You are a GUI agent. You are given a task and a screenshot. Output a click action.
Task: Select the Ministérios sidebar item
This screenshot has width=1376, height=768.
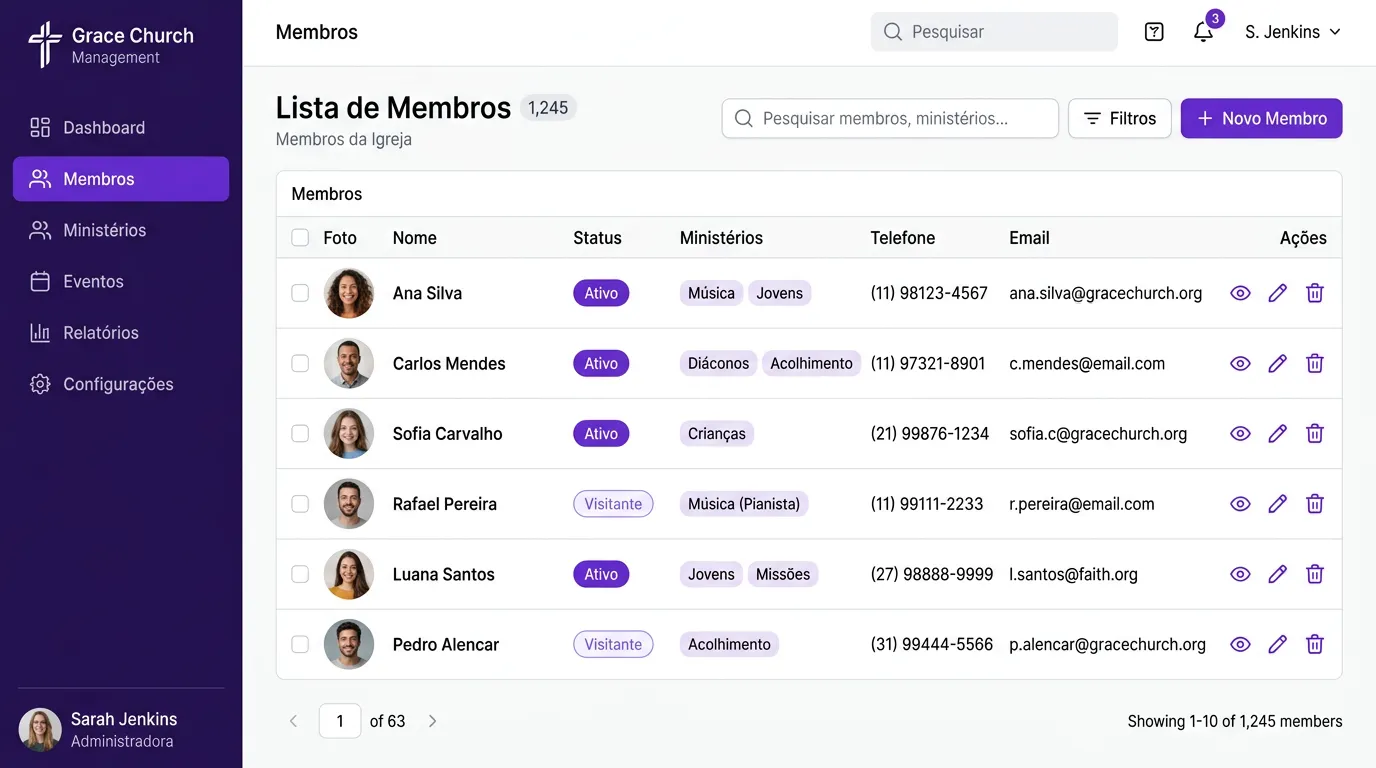click(x=106, y=229)
